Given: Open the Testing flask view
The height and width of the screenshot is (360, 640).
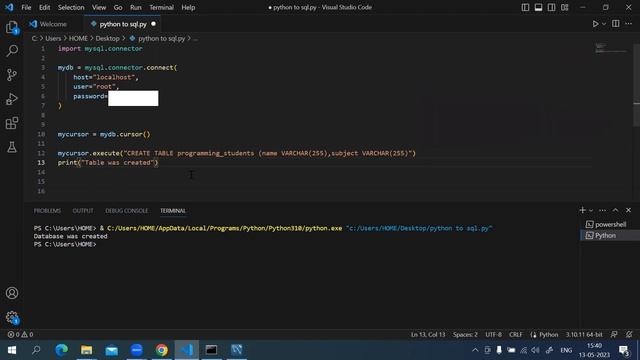Looking at the screenshot, I should point(12,147).
